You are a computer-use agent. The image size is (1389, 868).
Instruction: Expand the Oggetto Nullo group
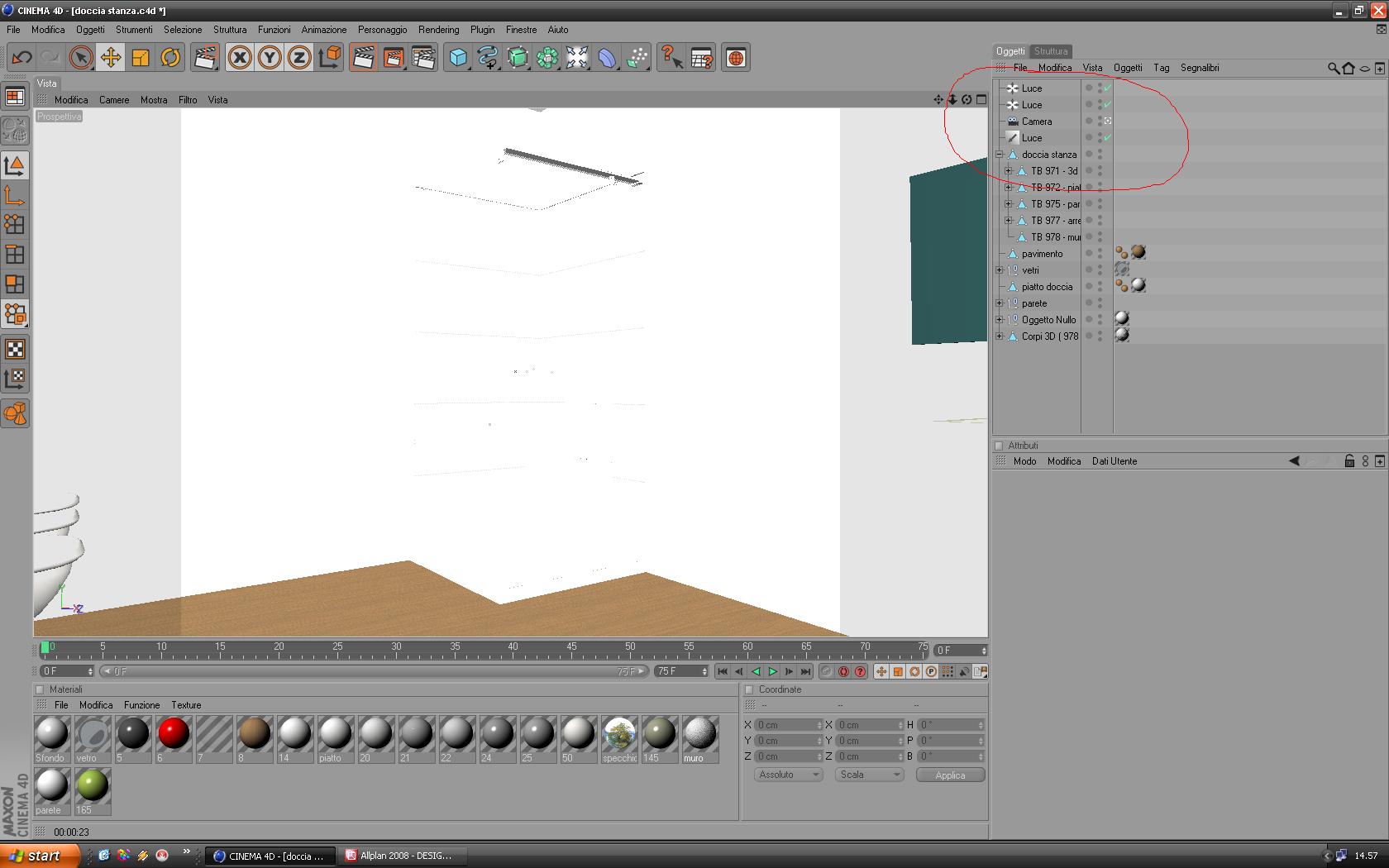[1000, 320]
